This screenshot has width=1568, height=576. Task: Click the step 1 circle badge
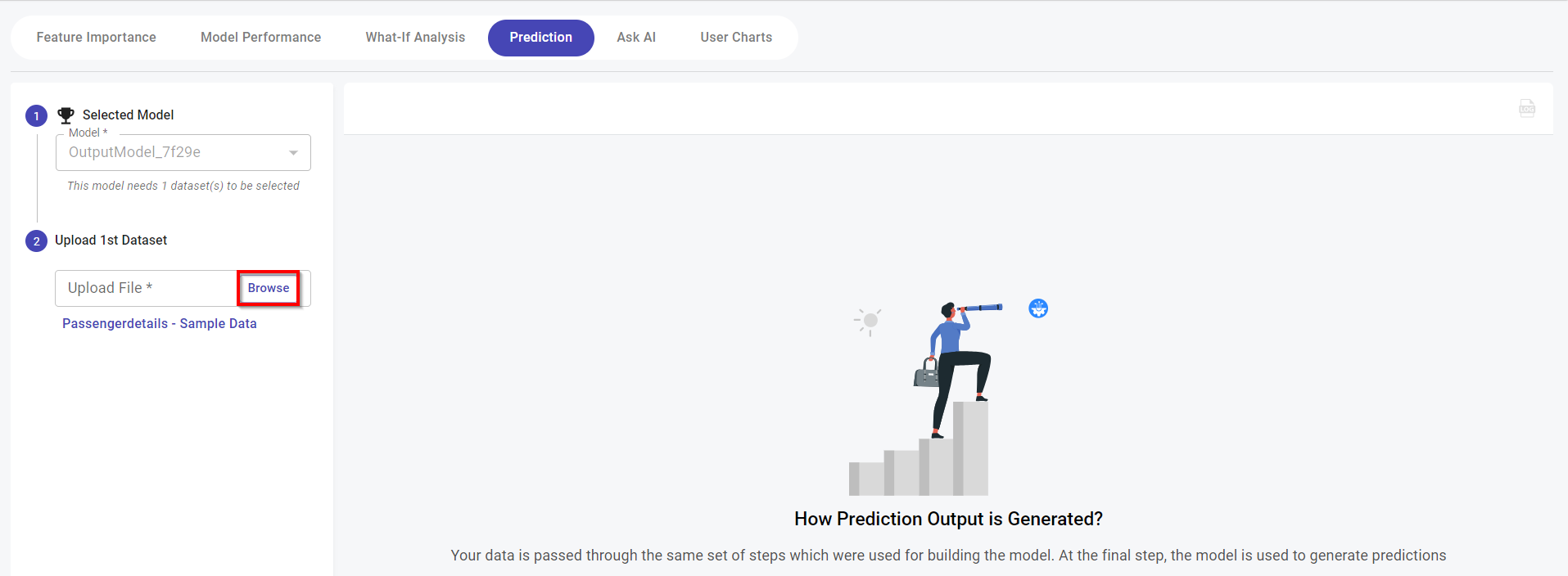tap(36, 116)
